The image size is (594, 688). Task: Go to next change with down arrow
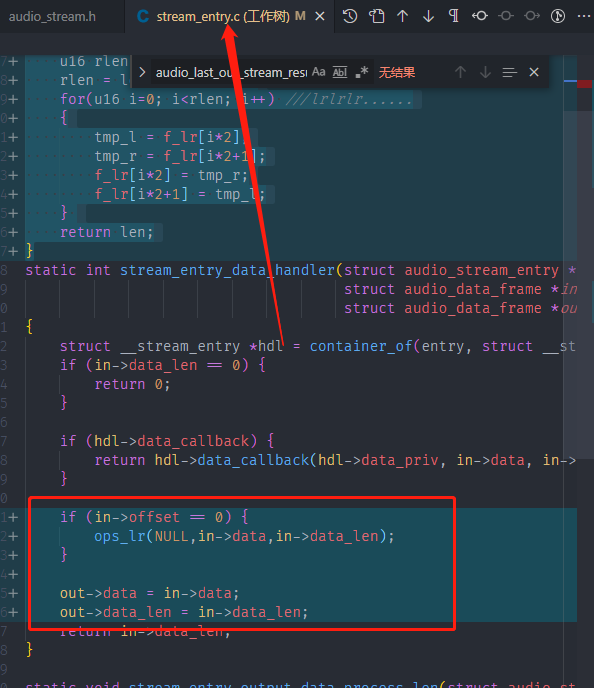pos(428,16)
